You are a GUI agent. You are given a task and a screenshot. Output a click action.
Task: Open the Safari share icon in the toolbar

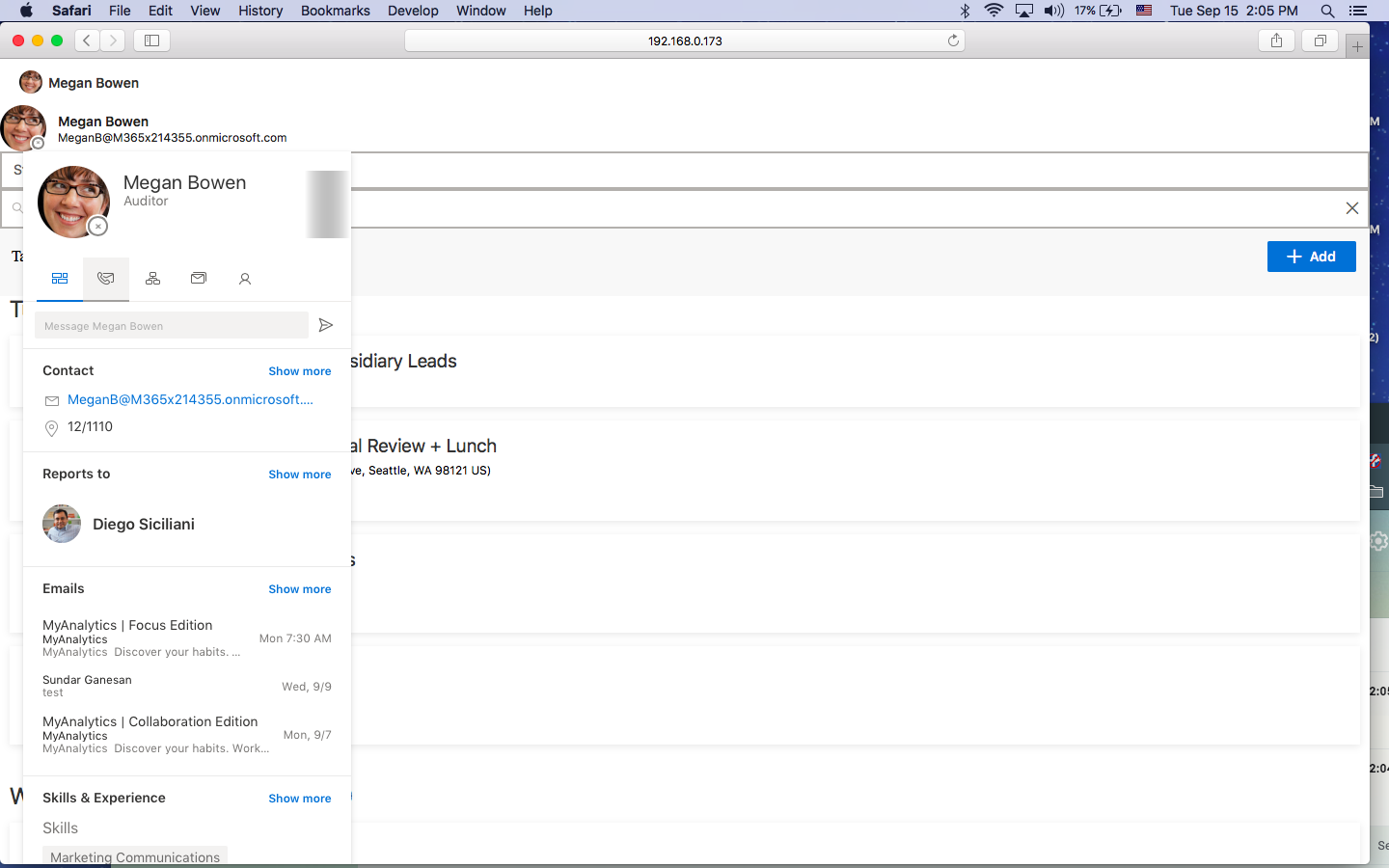pyautogui.click(x=1276, y=41)
